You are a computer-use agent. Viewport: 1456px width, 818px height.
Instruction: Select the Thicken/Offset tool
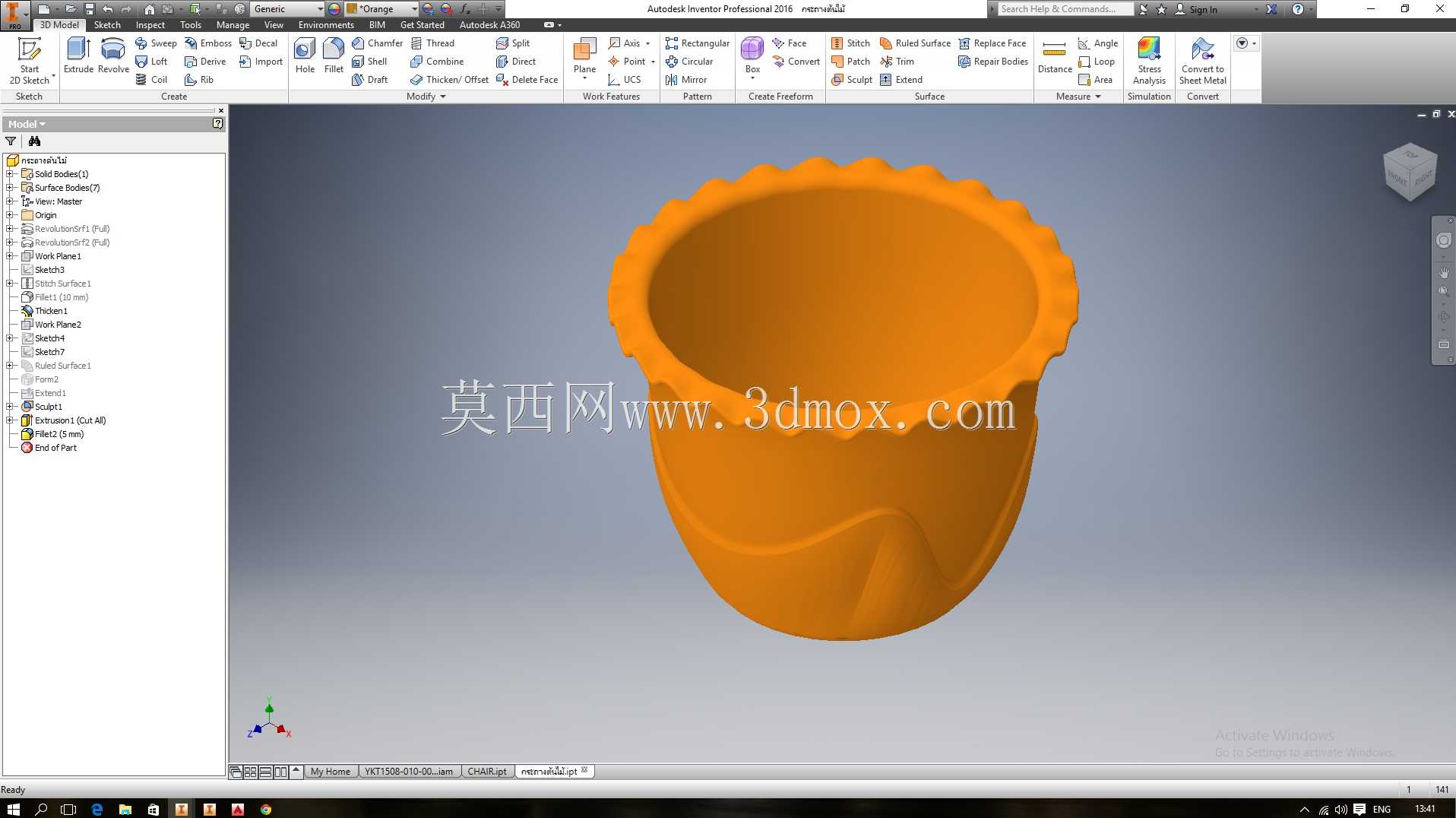point(449,80)
